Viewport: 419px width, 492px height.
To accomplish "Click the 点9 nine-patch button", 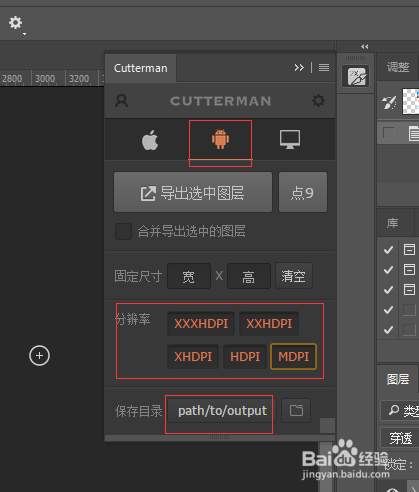I will tap(303, 192).
